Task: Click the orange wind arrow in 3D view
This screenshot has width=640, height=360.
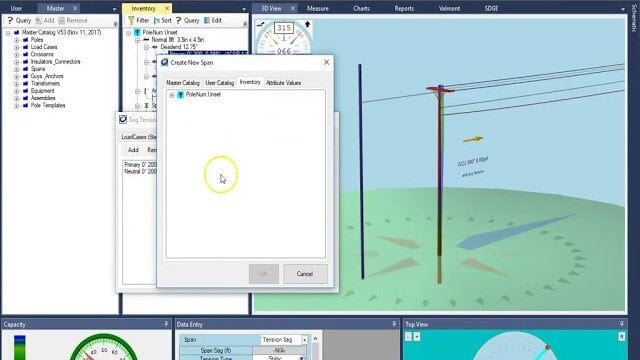Action: click(473, 140)
